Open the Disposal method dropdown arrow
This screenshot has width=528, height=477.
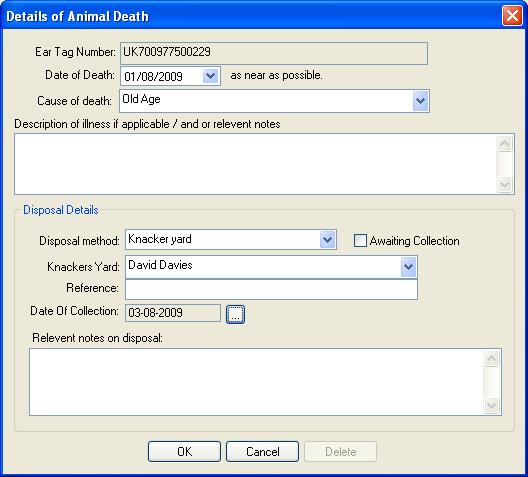327,240
